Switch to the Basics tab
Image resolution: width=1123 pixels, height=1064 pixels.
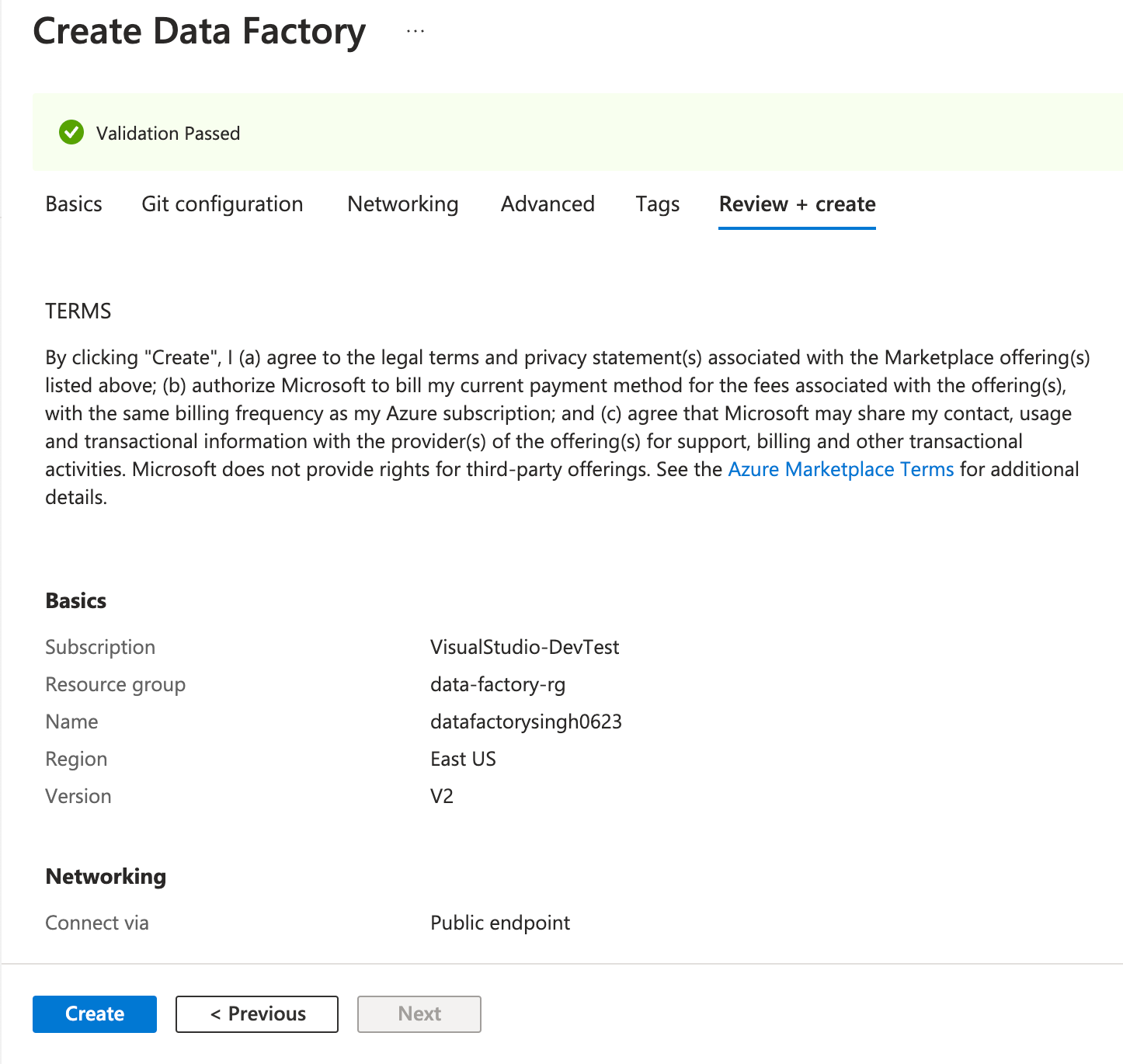(x=73, y=204)
